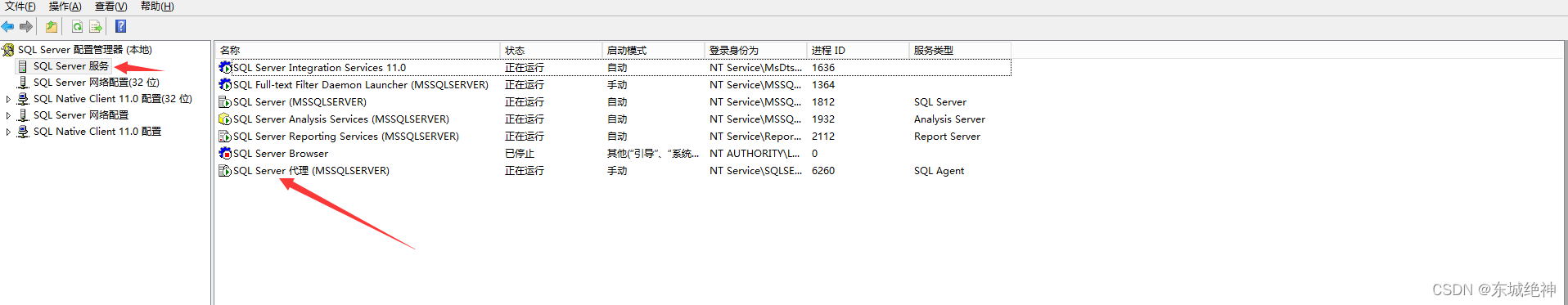Sort by the 名称 column header
This screenshot has height=305, width=1568.
click(358, 51)
